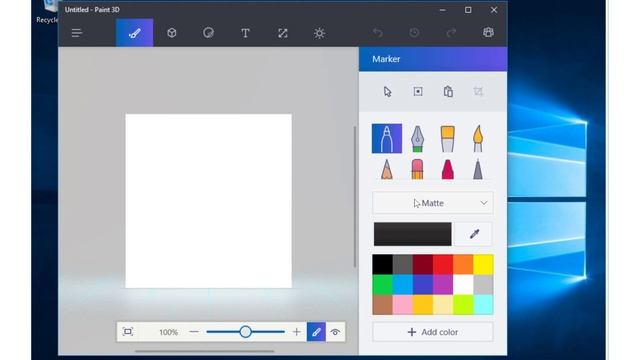Choose the yellow color swatch
Viewport: 640px width, 360px height.
[483, 264]
